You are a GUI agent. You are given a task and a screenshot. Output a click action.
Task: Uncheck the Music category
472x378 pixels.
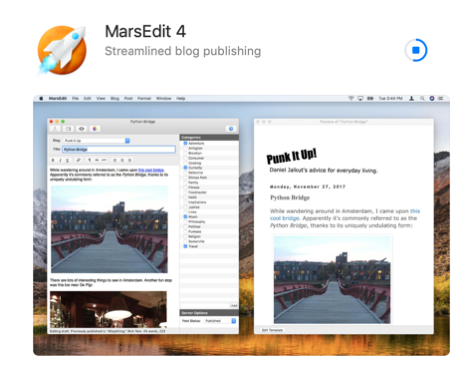click(x=185, y=217)
